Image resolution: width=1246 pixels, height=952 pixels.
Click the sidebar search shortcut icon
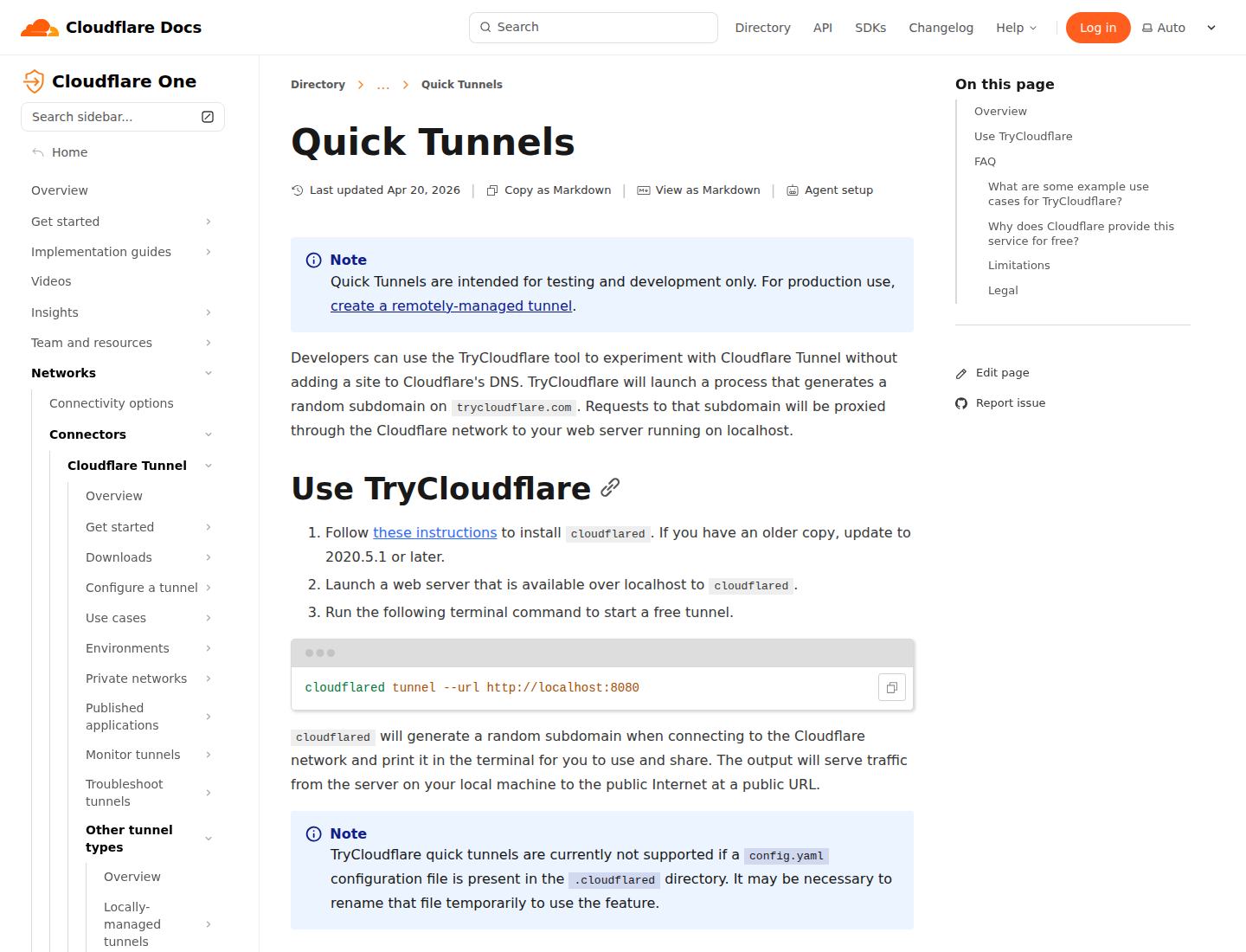(x=208, y=117)
